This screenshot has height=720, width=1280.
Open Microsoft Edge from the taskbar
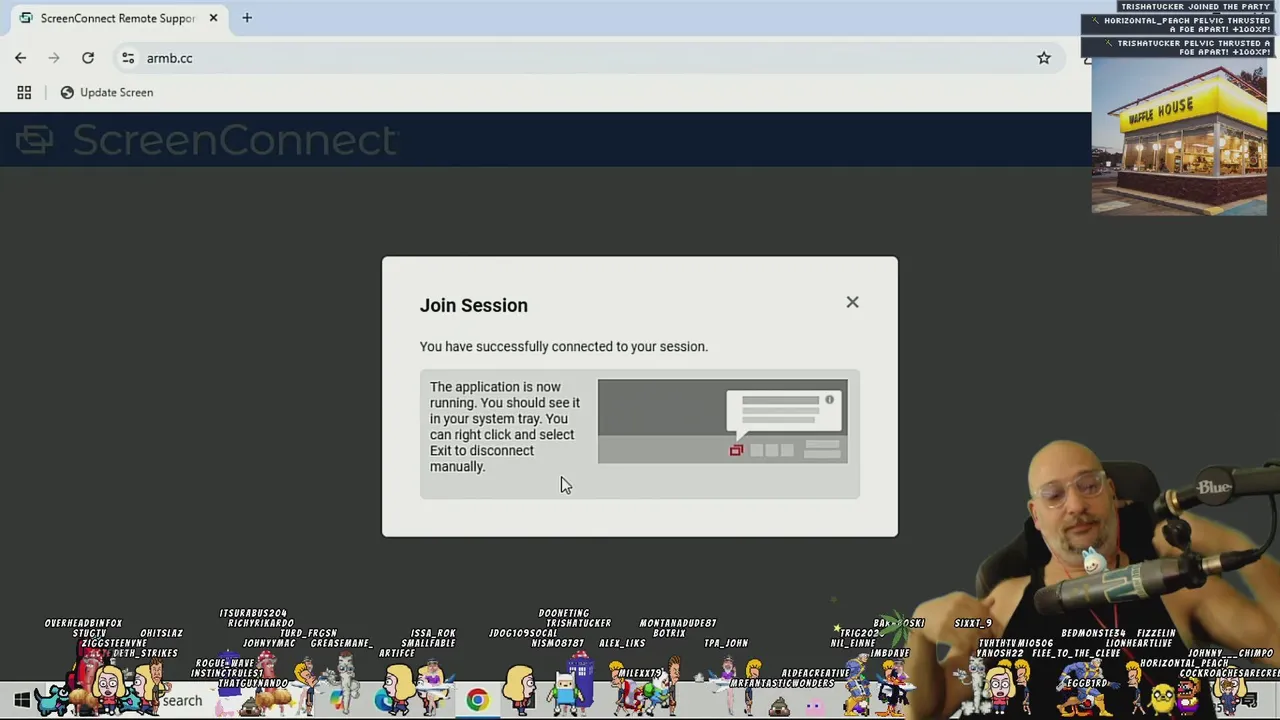tap(386, 700)
